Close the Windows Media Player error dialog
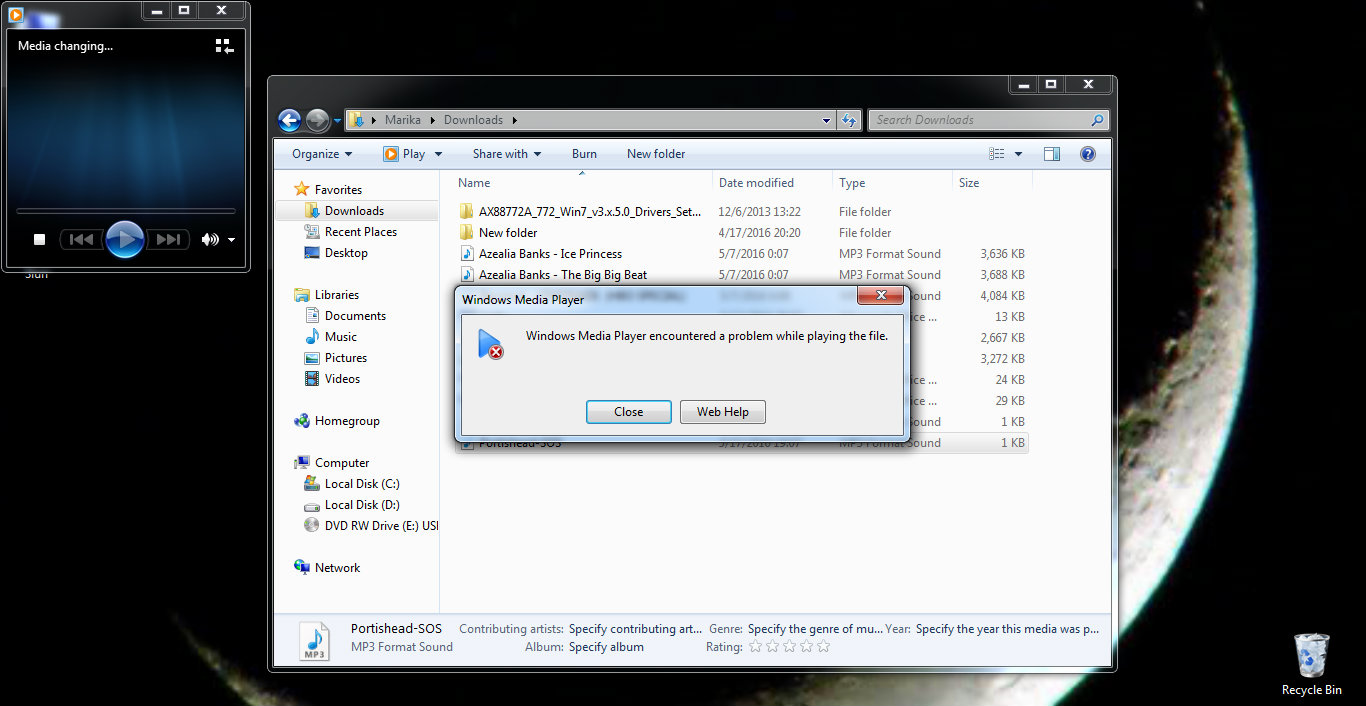This screenshot has width=1366, height=706. point(628,412)
